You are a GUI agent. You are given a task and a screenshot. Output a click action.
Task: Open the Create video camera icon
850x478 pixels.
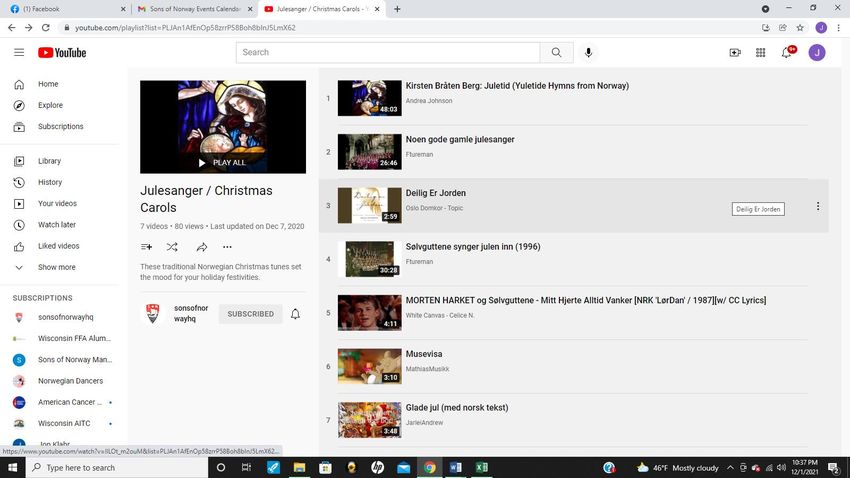point(735,53)
